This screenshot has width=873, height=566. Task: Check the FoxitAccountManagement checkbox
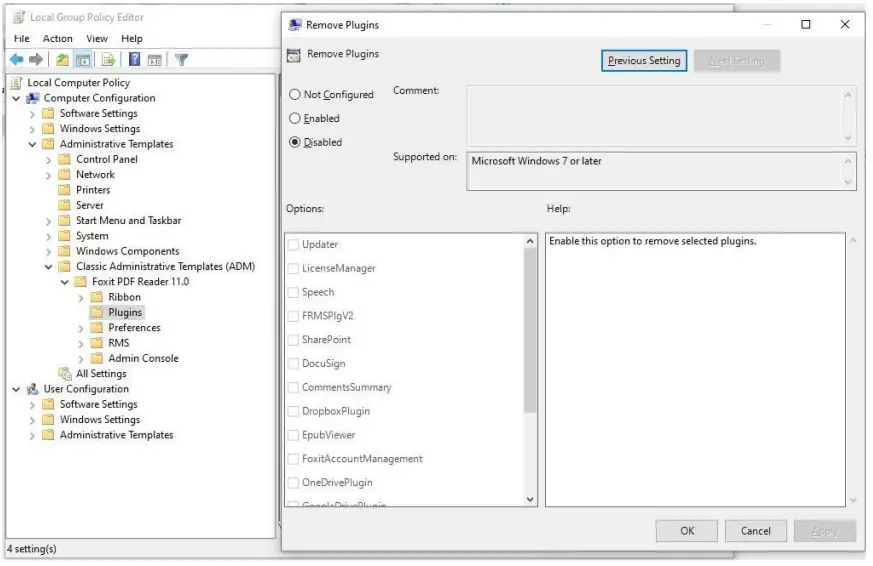(x=293, y=460)
